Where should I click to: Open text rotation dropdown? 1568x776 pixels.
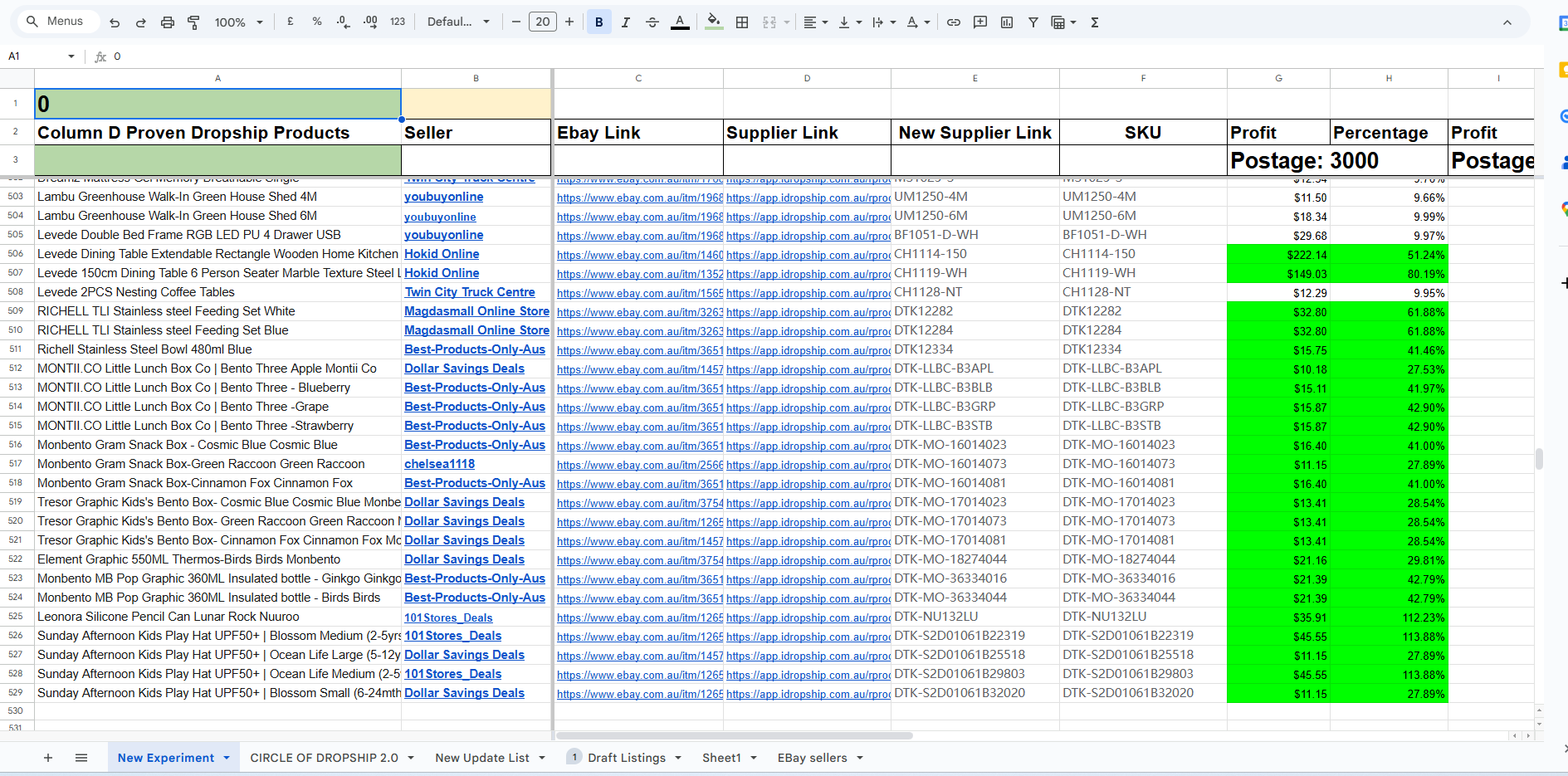(918, 22)
